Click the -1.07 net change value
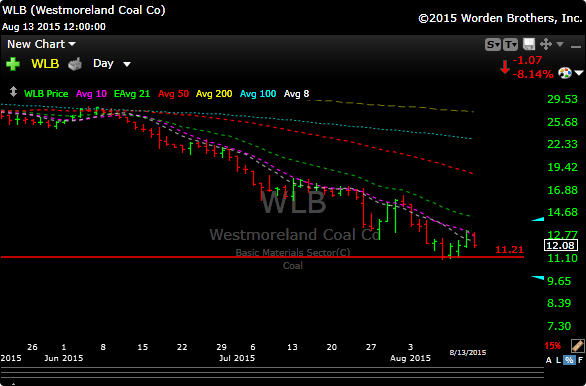Viewport: 586px width, 386px height. pos(527,60)
